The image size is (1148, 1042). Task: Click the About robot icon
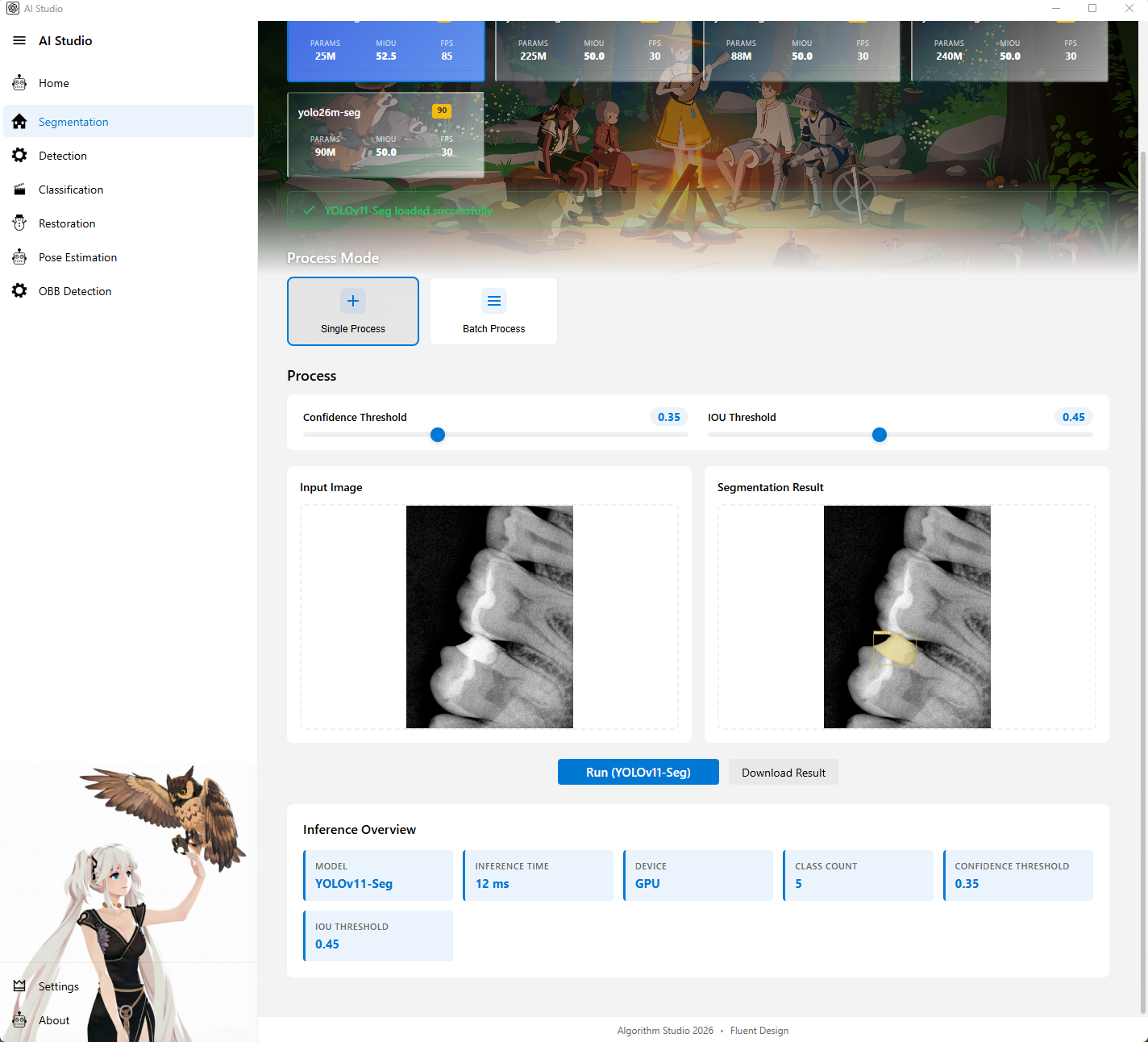coord(19,1020)
